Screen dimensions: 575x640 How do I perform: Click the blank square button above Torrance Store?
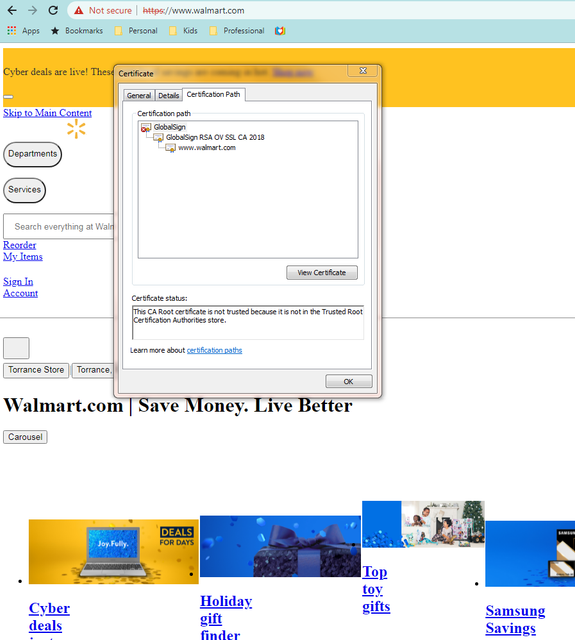[x=16, y=348]
